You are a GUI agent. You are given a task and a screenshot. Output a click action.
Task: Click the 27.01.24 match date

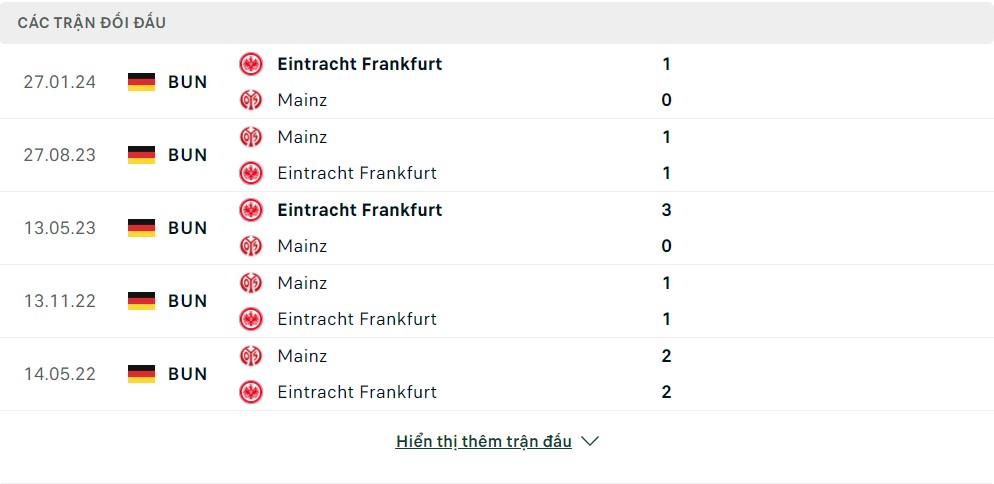click(60, 82)
